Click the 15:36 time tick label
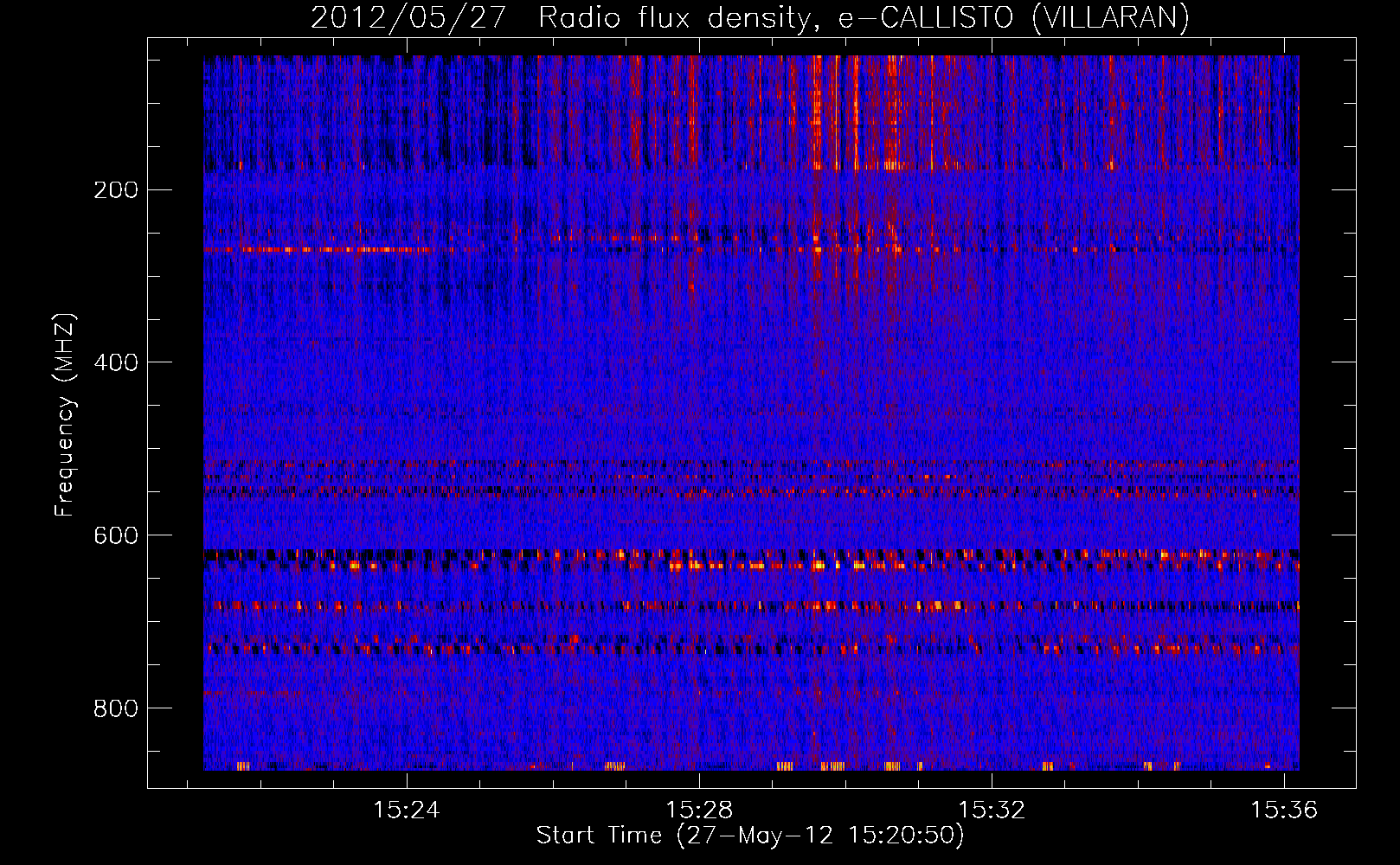This screenshot has height=865, width=1400. (1284, 810)
